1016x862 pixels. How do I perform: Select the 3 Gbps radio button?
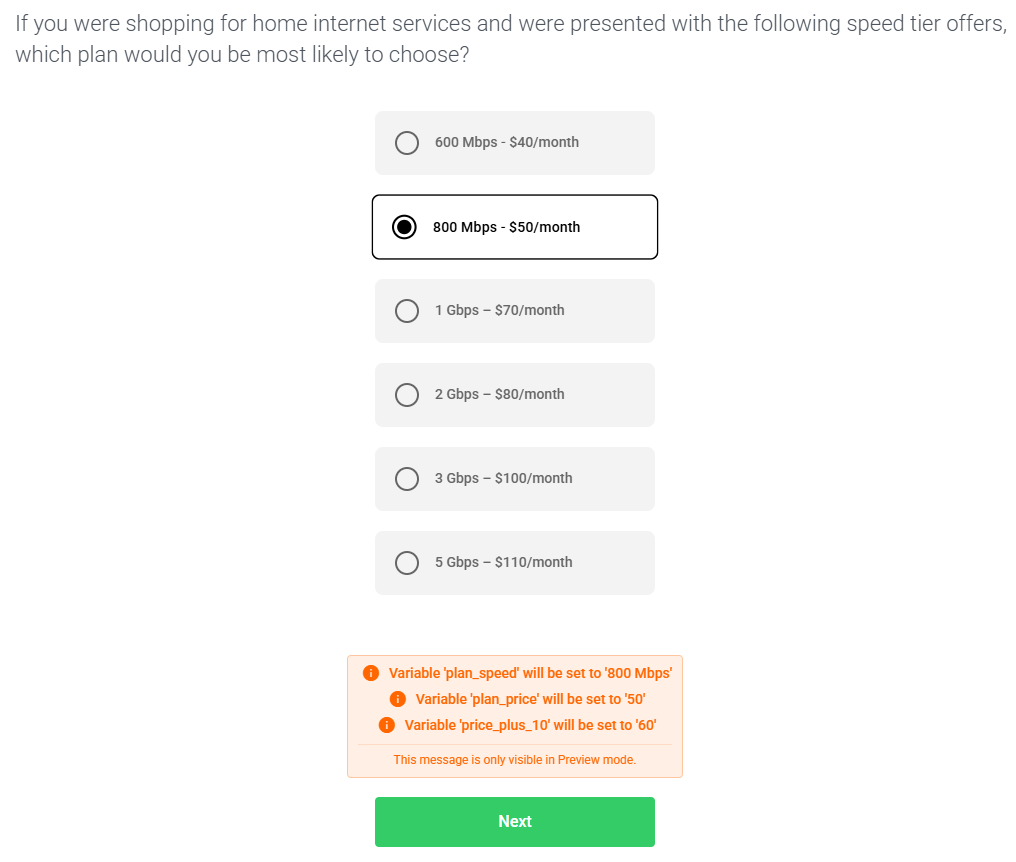click(407, 479)
